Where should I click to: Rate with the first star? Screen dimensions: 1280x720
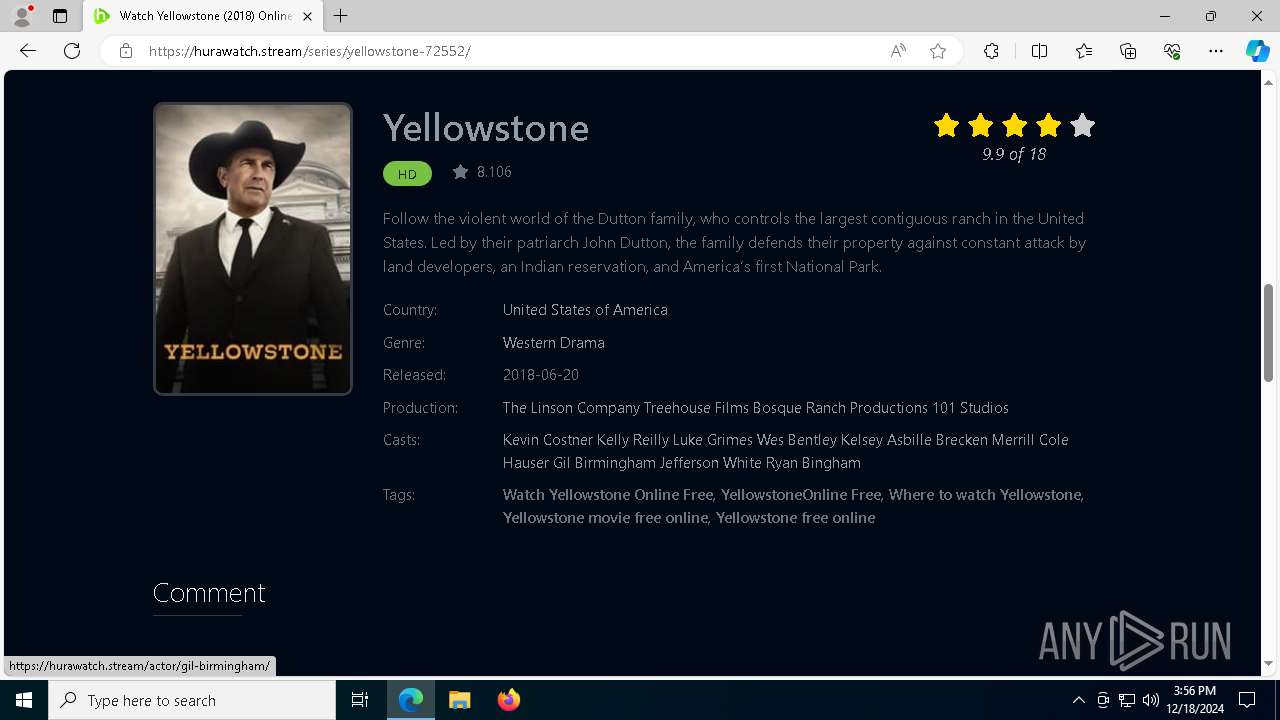click(947, 125)
